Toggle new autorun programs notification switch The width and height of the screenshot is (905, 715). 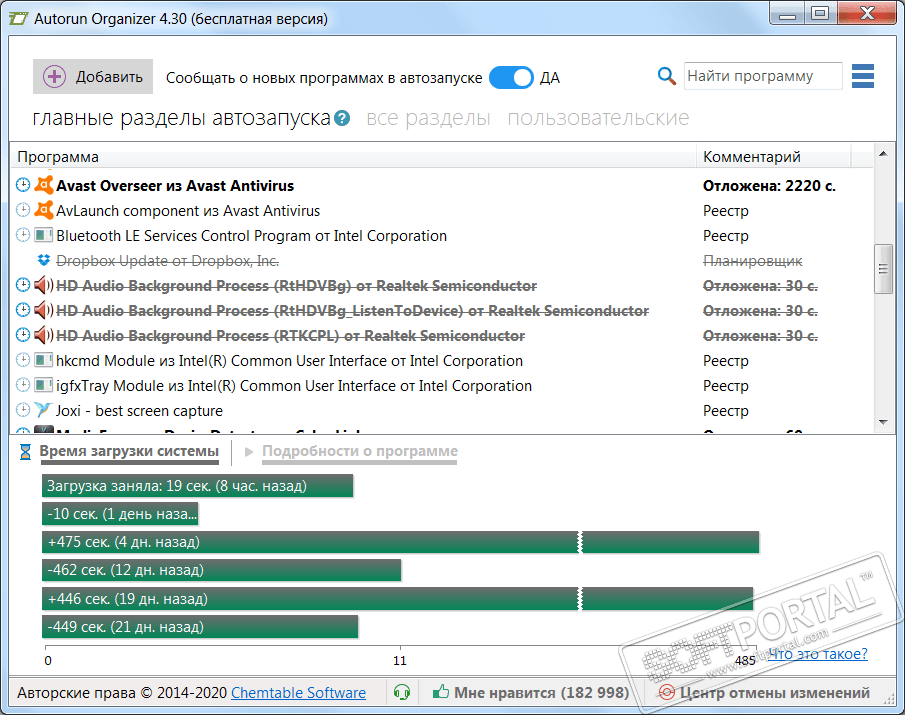point(511,77)
